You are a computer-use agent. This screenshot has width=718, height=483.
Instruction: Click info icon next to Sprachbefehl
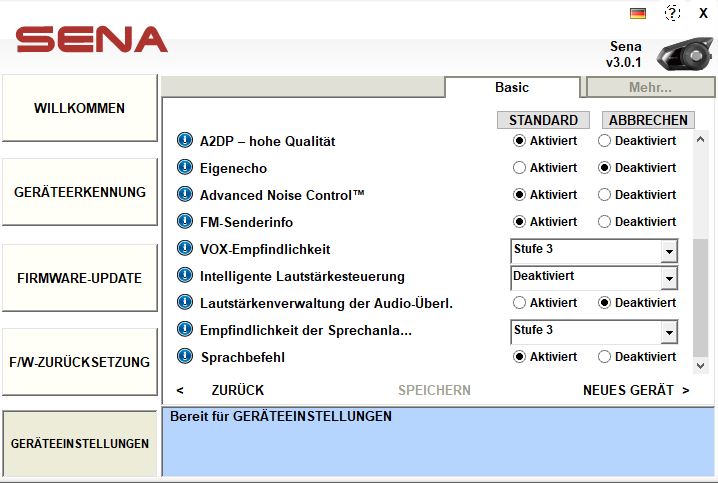184,356
